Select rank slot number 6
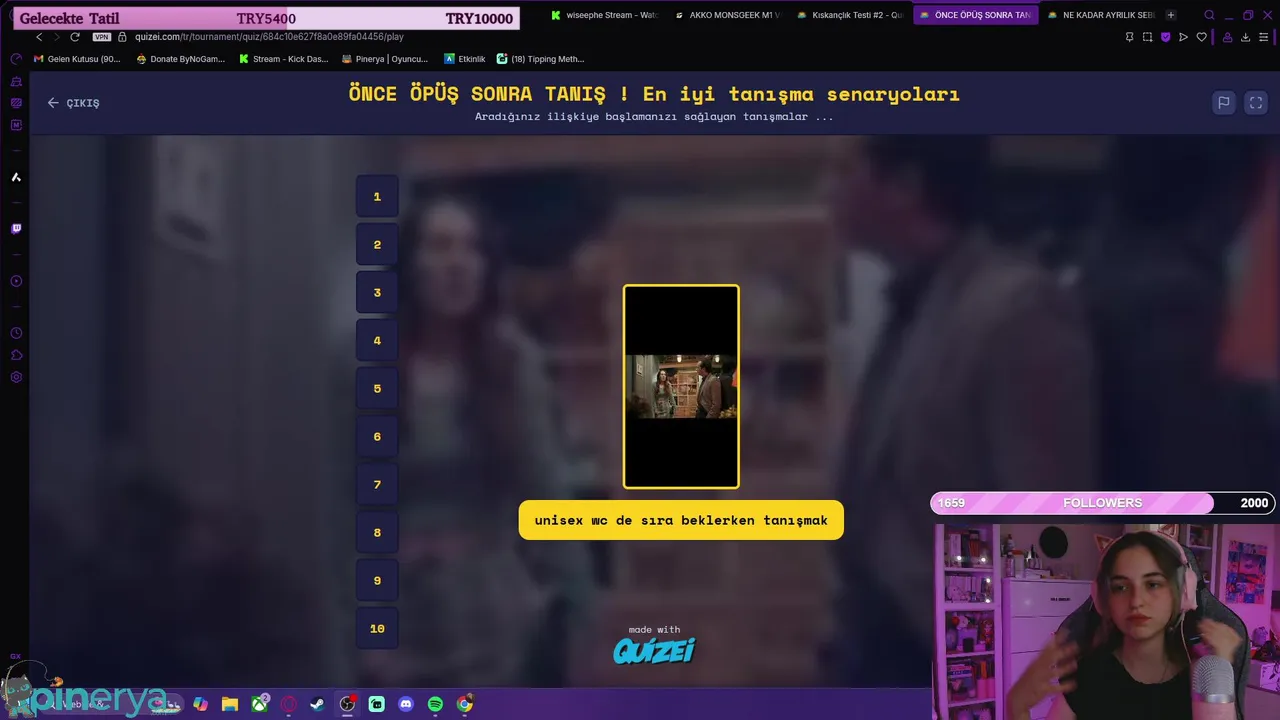This screenshot has width=1280, height=720. coord(377,437)
